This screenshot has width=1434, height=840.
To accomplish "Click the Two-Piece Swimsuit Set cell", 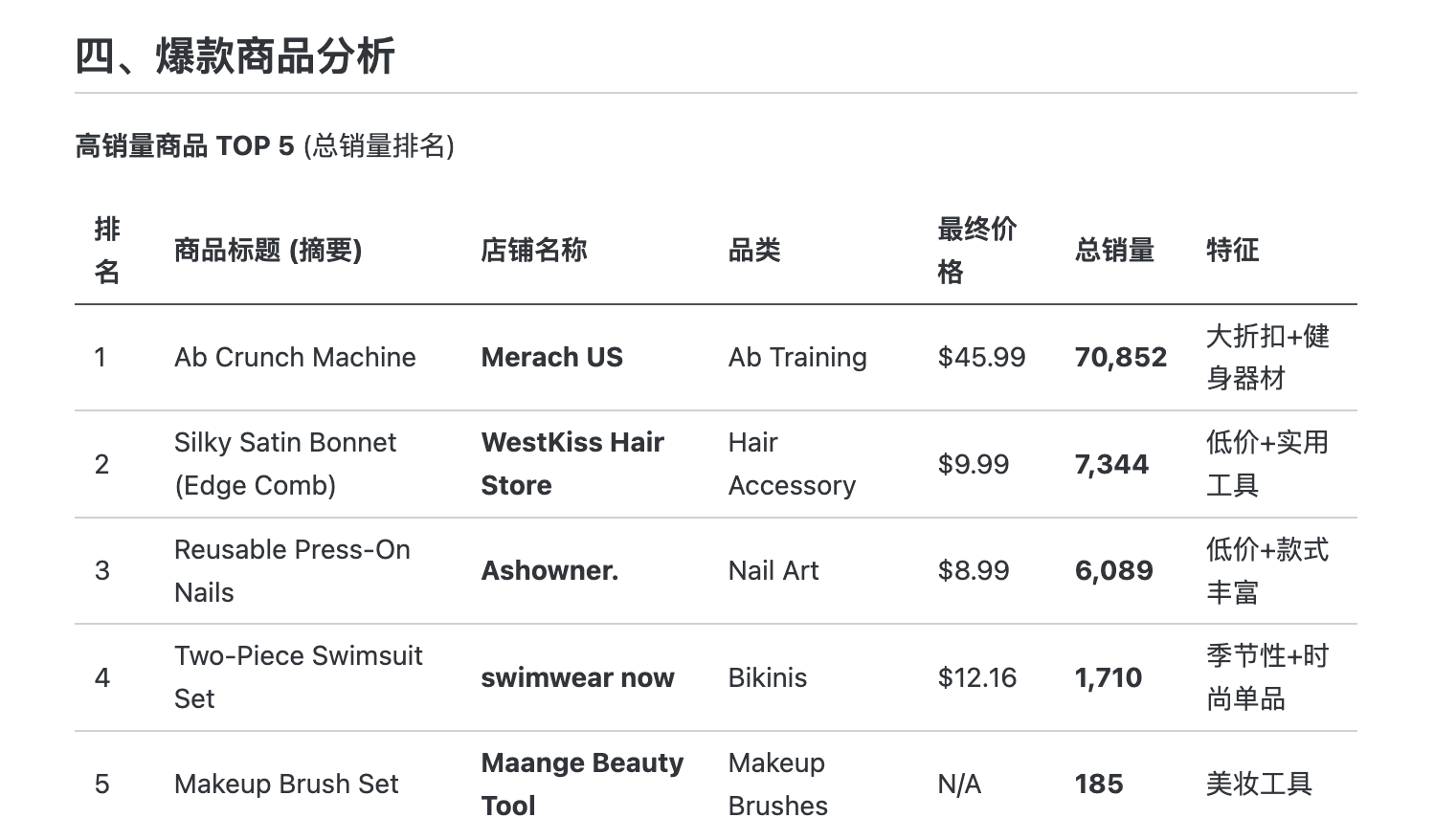I will tap(299, 677).
